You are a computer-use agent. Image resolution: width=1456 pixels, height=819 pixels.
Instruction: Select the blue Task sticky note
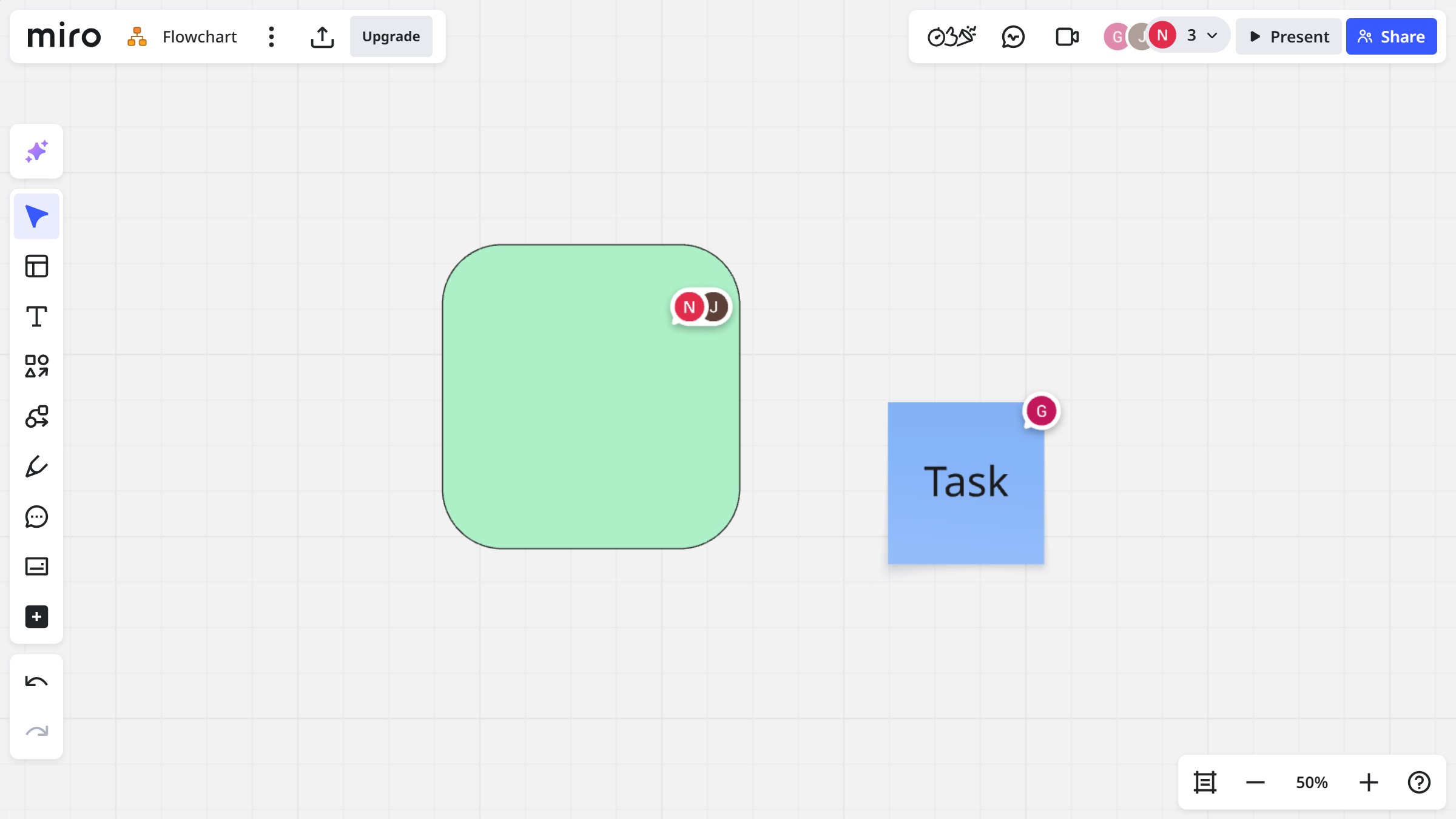[x=966, y=484]
